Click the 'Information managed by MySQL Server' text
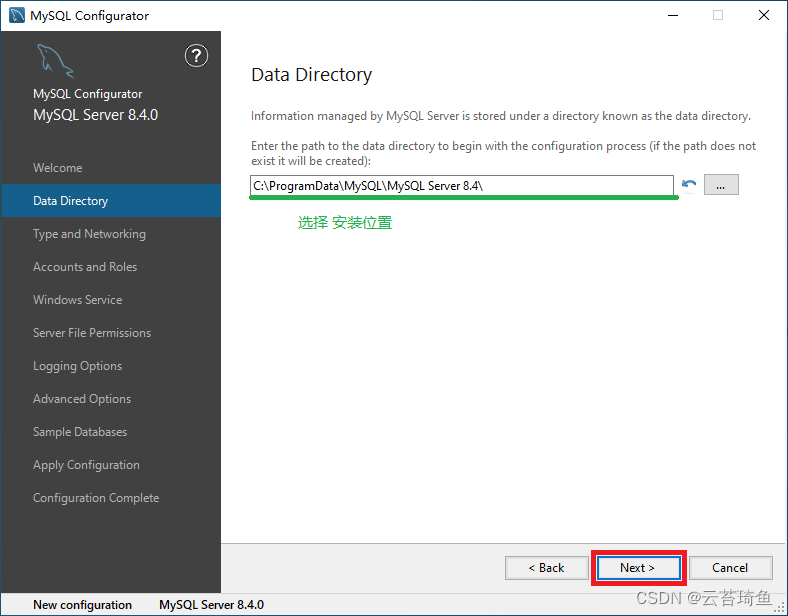This screenshot has height=616, width=788. [x=501, y=116]
